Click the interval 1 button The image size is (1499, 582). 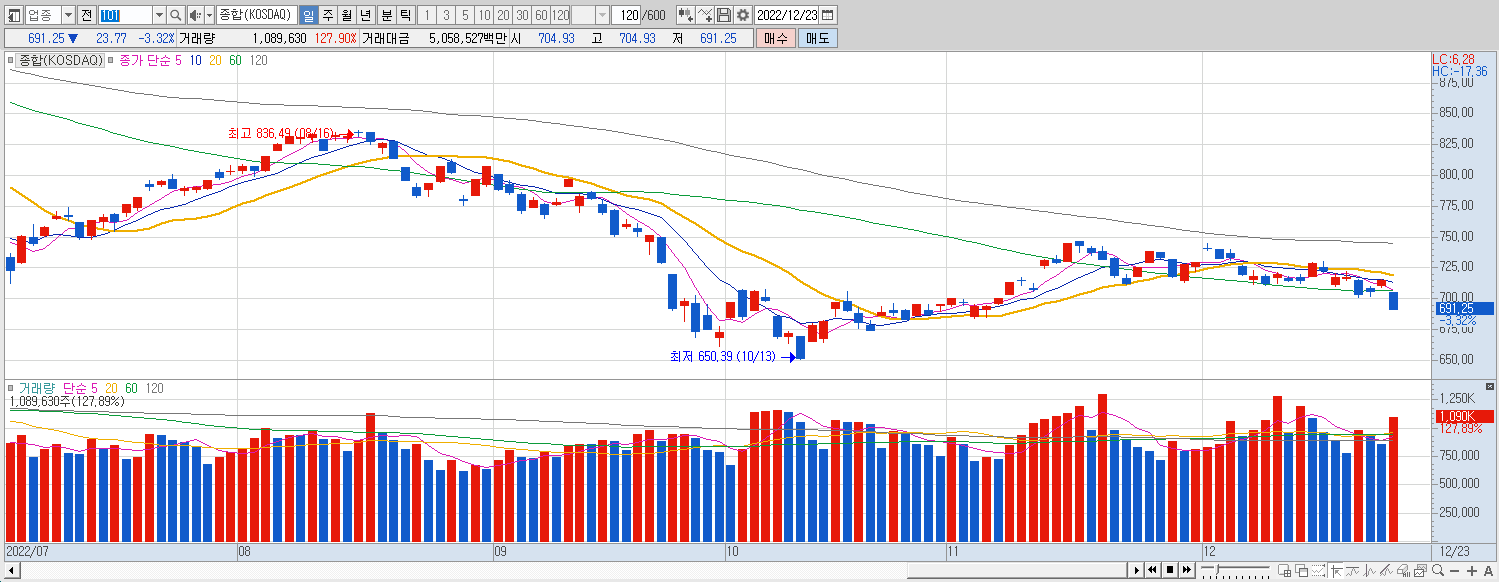point(426,15)
